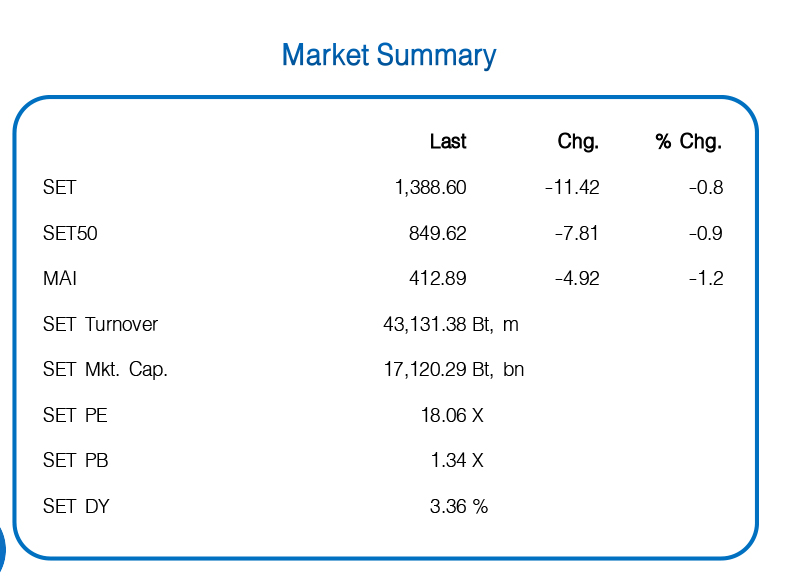The height and width of the screenshot is (582, 792).
Task: Click the SET Mkt. Cap. label
Action: 105,370
